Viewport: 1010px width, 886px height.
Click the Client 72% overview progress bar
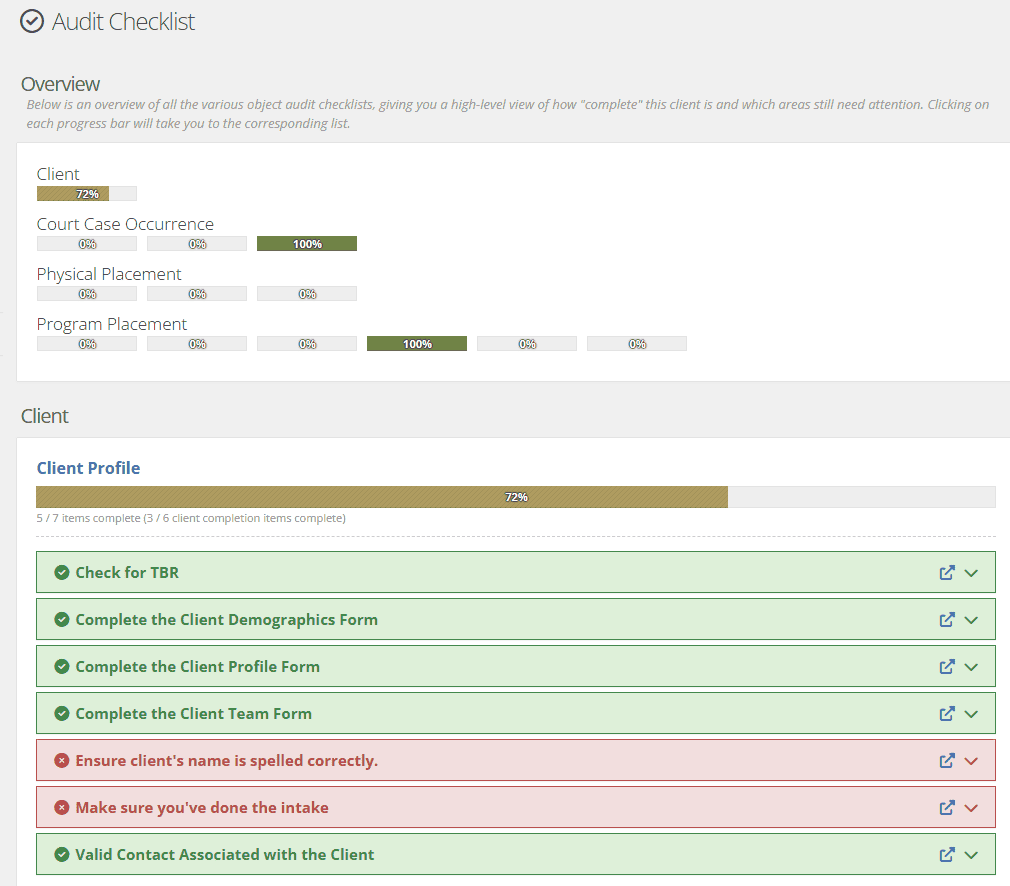[87, 193]
